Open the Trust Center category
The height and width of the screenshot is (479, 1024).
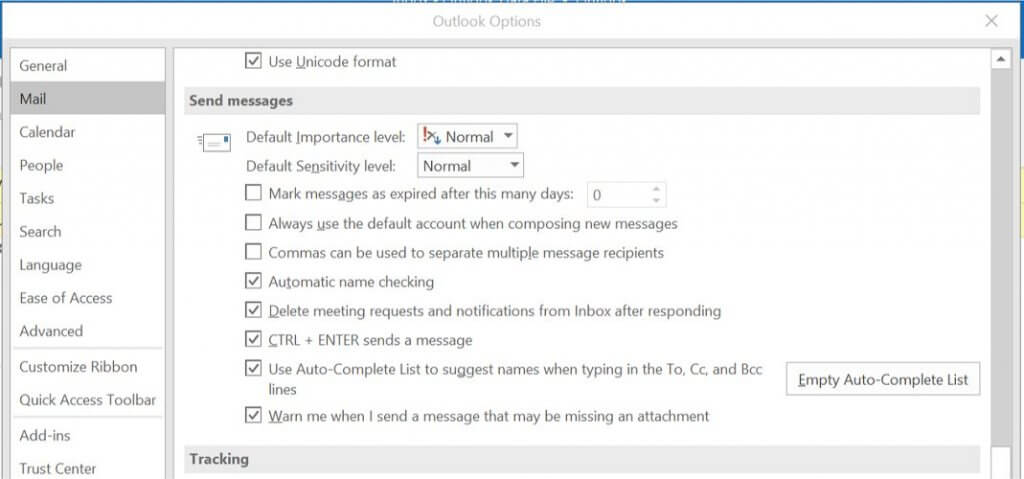[88, 469]
